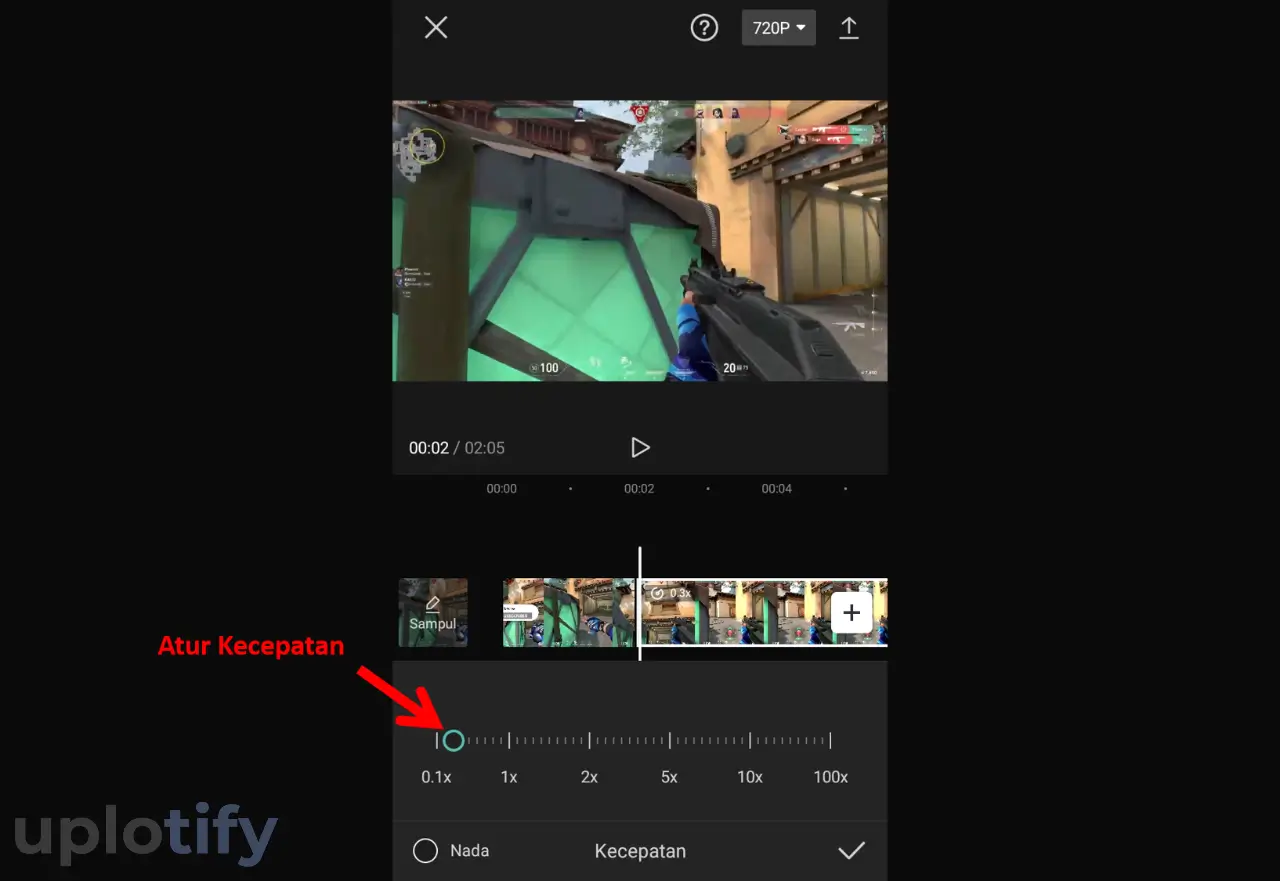Click the teal speed slider handle
Screen dimensions: 1280x881
[453, 740]
